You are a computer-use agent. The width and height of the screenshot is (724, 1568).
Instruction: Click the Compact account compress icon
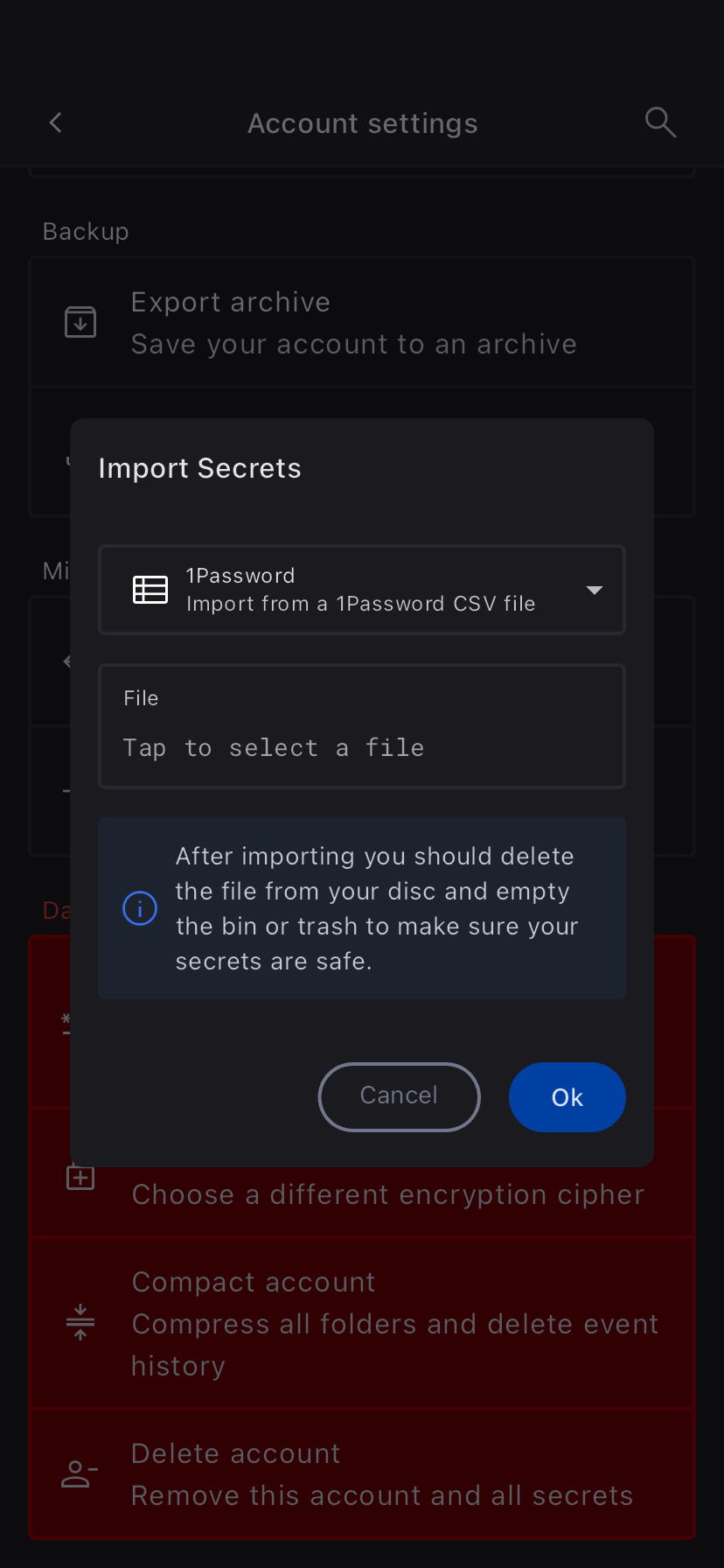click(x=80, y=1322)
